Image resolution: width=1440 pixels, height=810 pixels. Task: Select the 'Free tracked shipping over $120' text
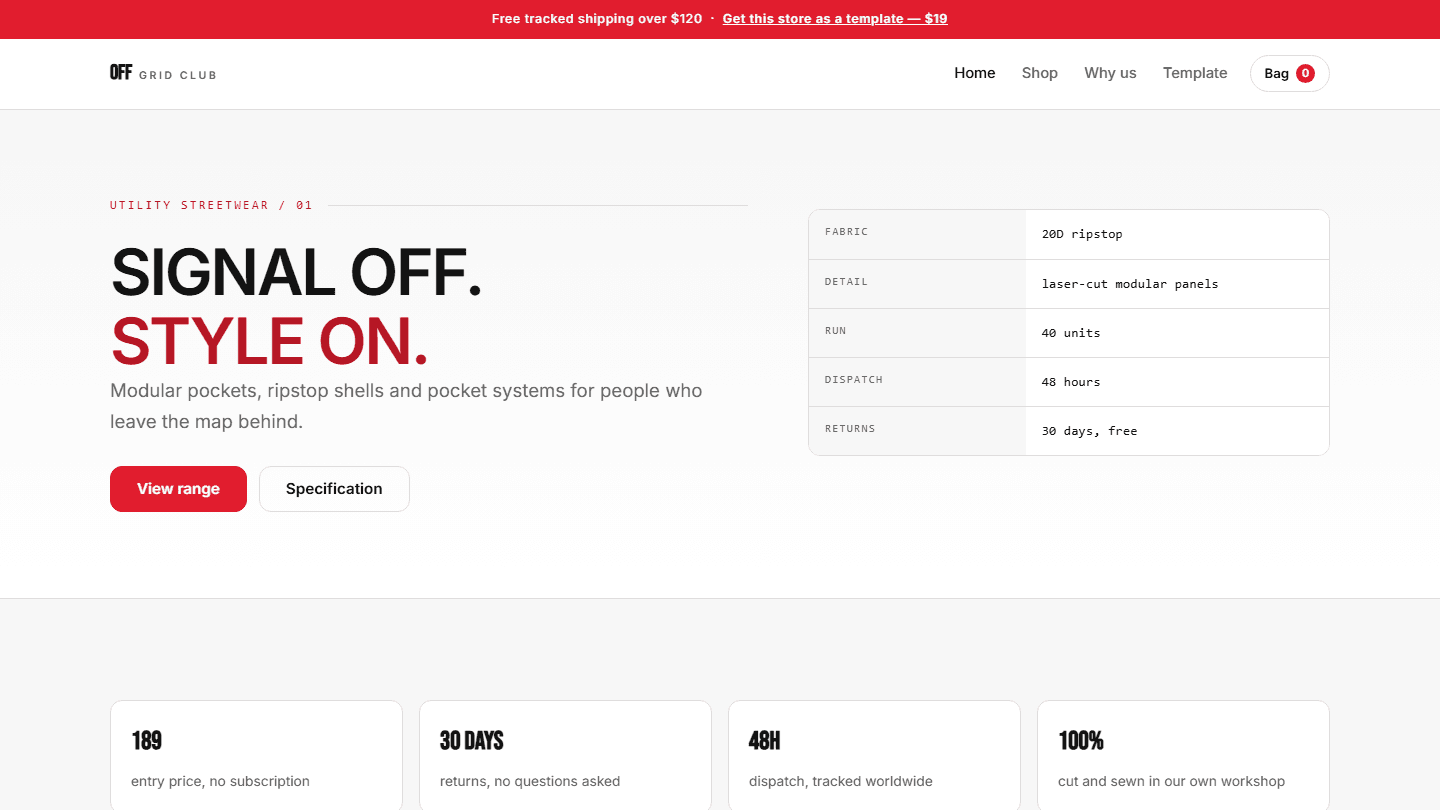pos(597,19)
